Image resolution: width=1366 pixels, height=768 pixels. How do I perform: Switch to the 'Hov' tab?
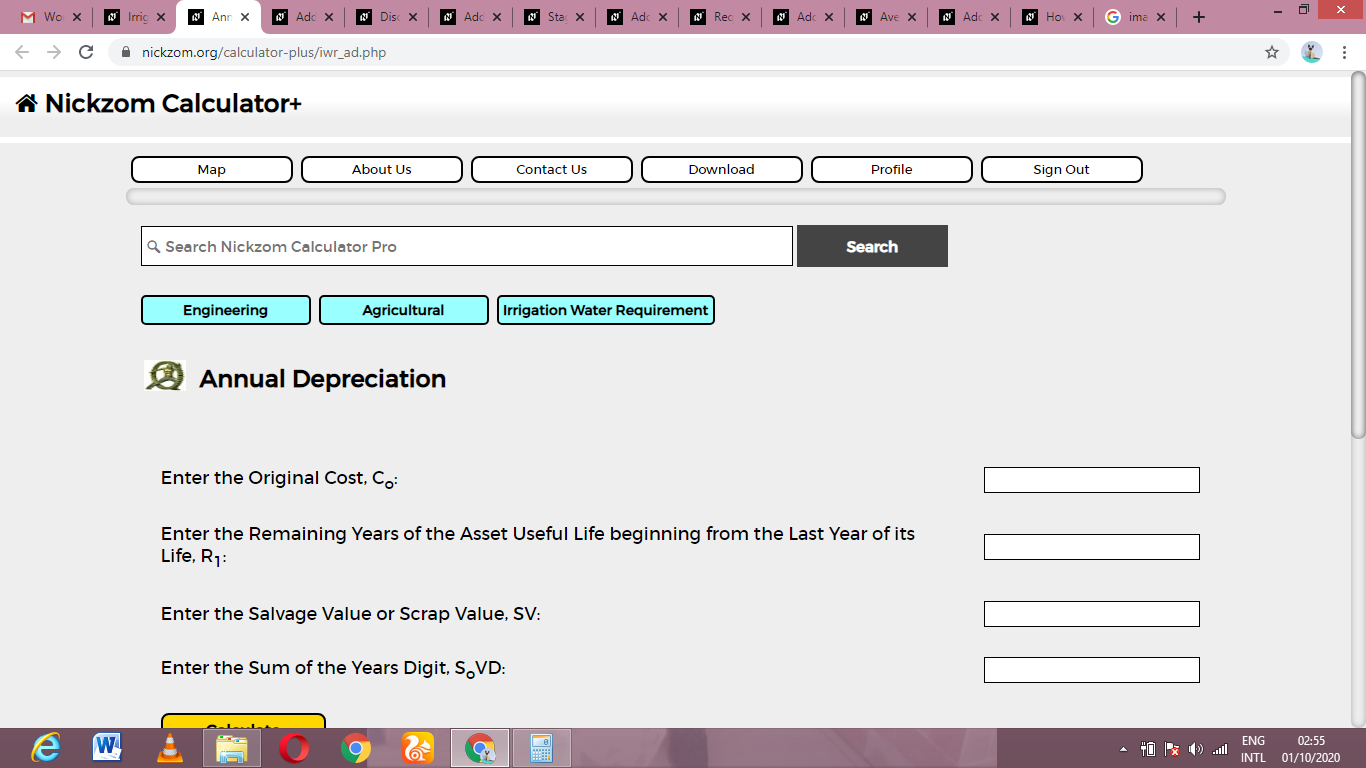(x=1053, y=17)
